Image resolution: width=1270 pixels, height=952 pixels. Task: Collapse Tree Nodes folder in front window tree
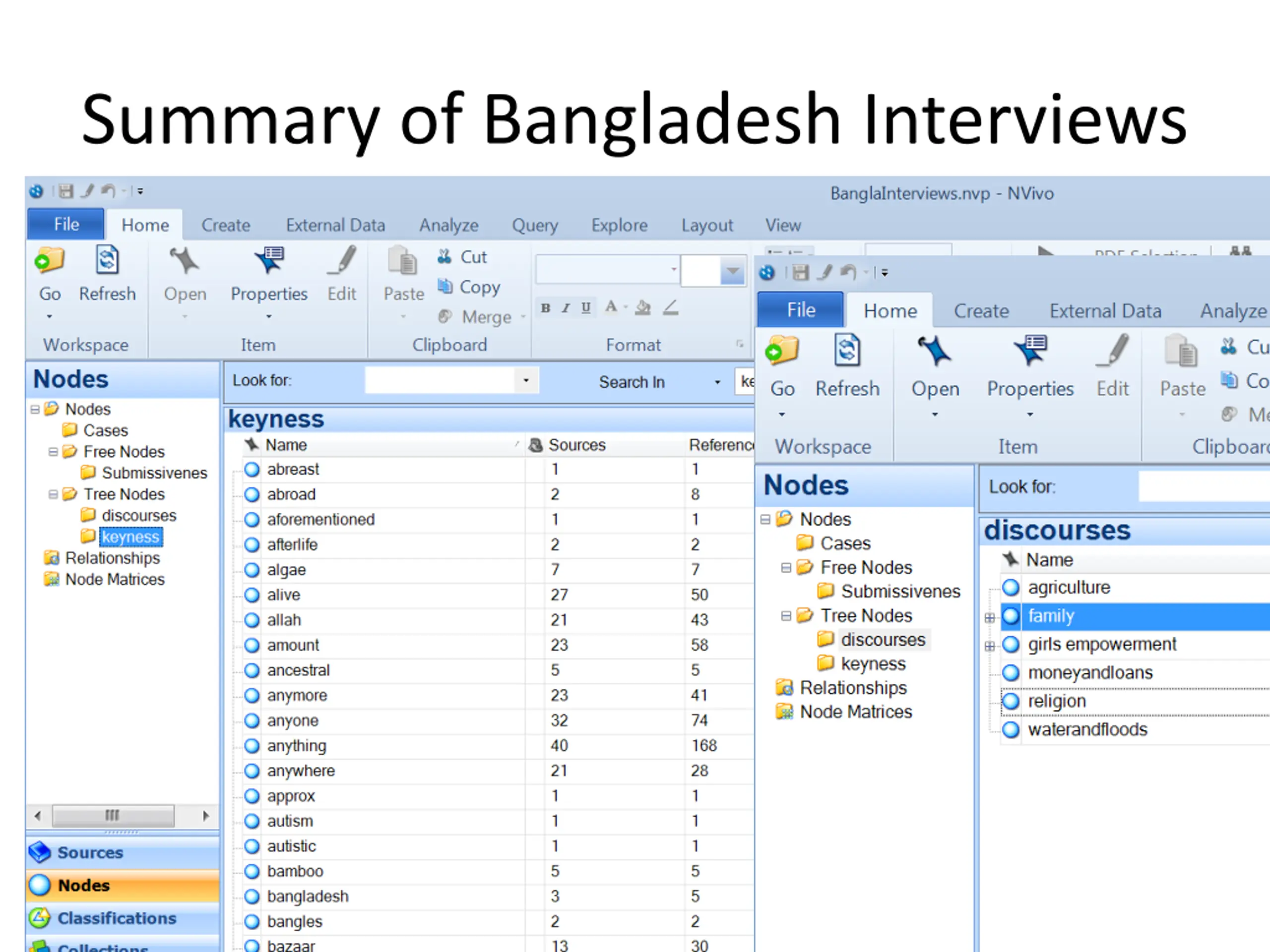(786, 616)
